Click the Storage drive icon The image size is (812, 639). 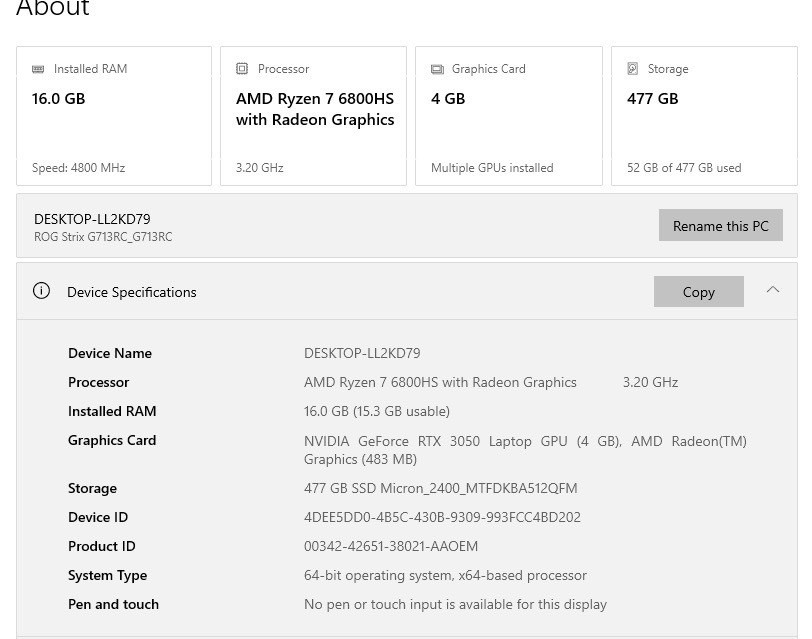tap(632, 69)
